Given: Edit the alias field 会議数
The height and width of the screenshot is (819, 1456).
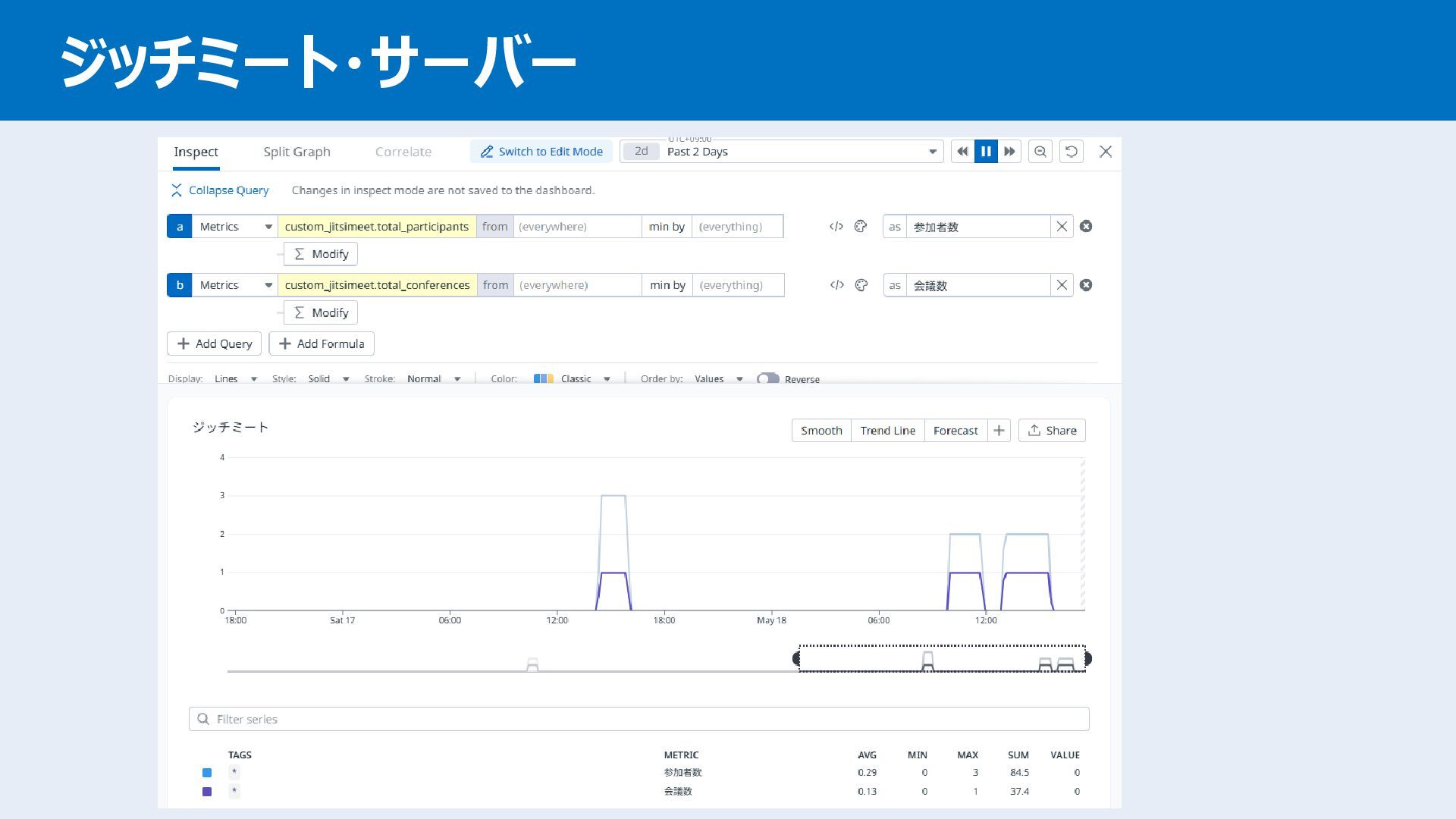Looking at the screenshot, I should pos(978,285).
